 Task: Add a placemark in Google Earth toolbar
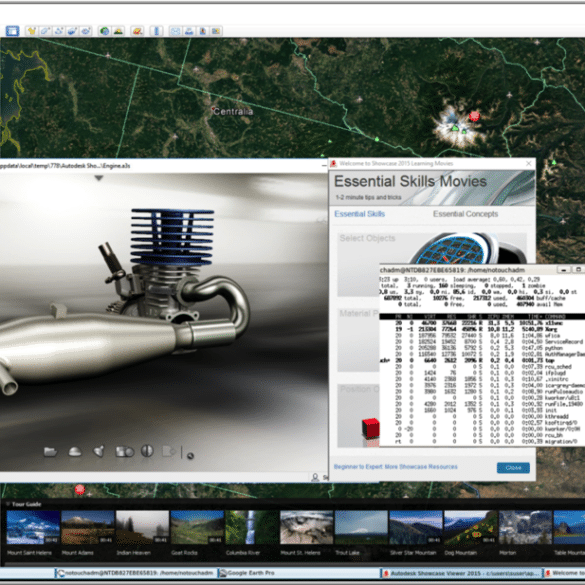point(31,31)
